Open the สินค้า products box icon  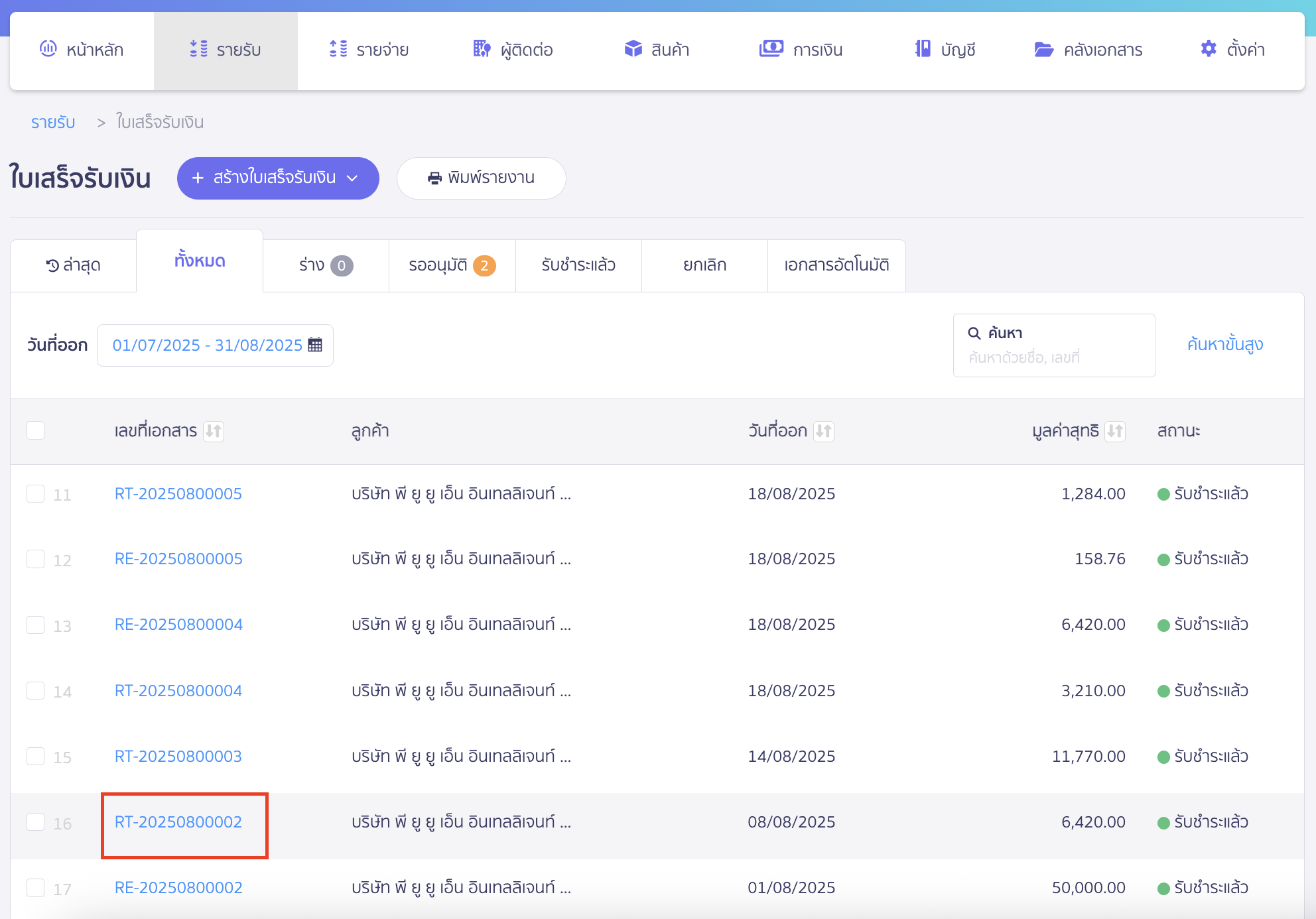point(633,48)
